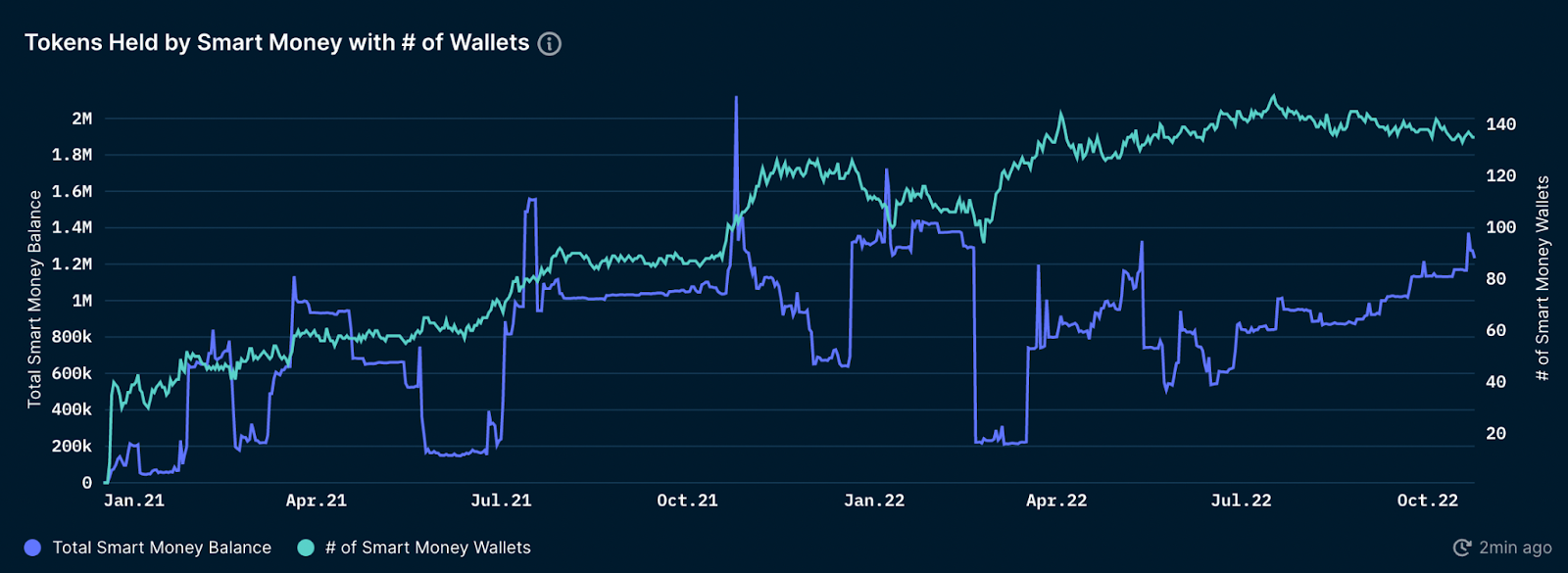
Task: Click the 2M value on the left axis
Action: pos(82,119)
